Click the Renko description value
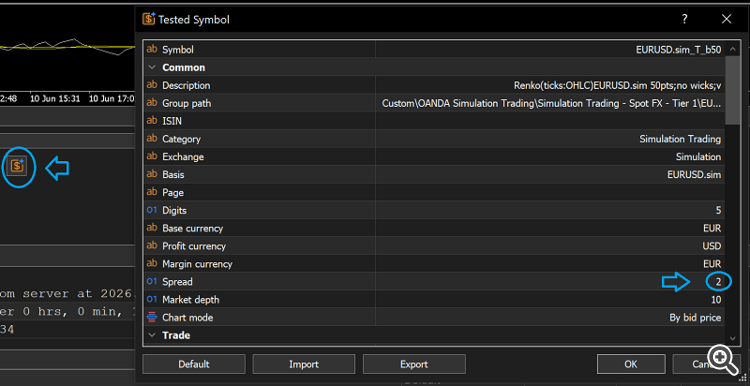The image size is (750, 386). pos(618,85)
